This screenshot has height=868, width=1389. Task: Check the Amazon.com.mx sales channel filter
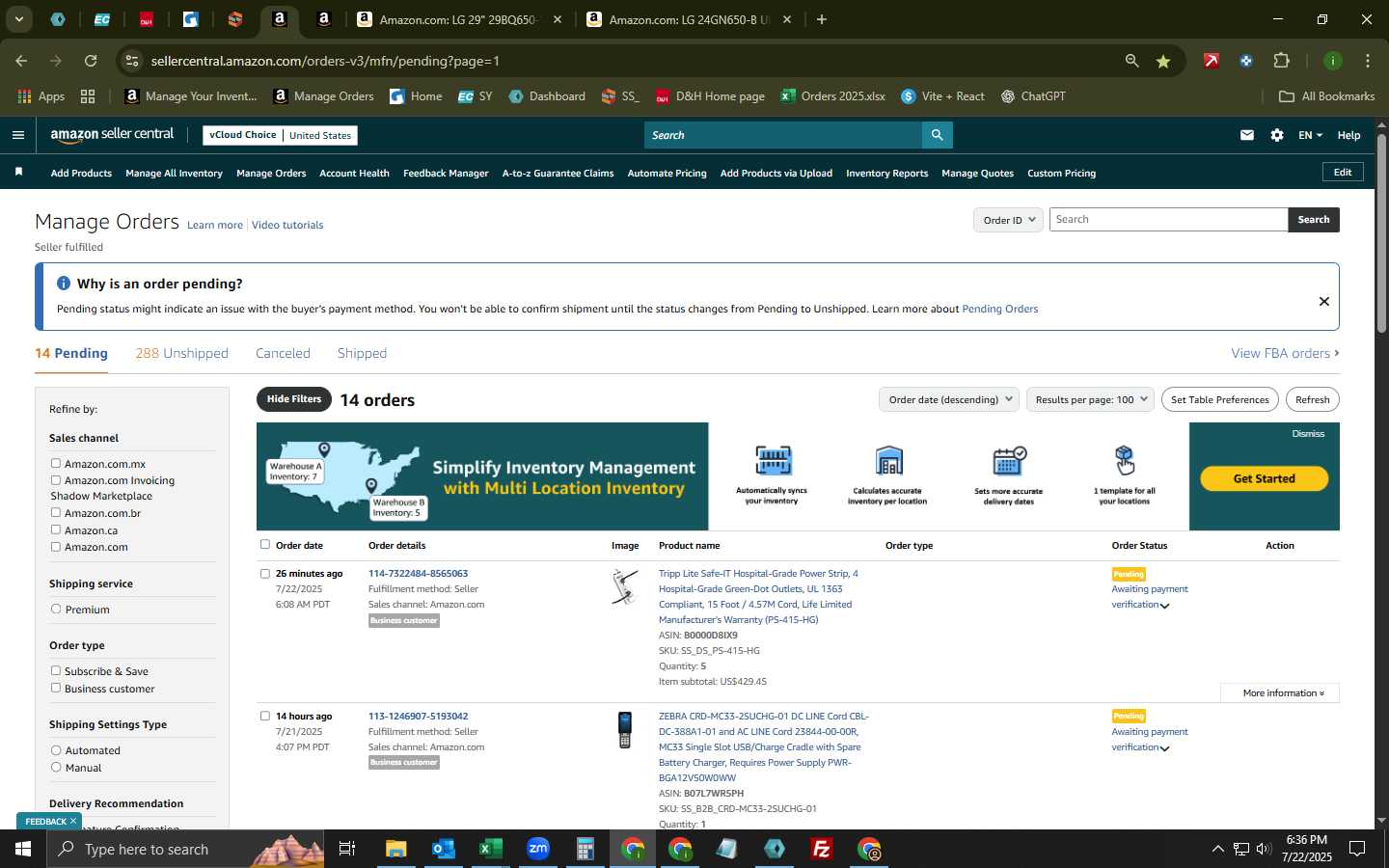pos(56,463)
